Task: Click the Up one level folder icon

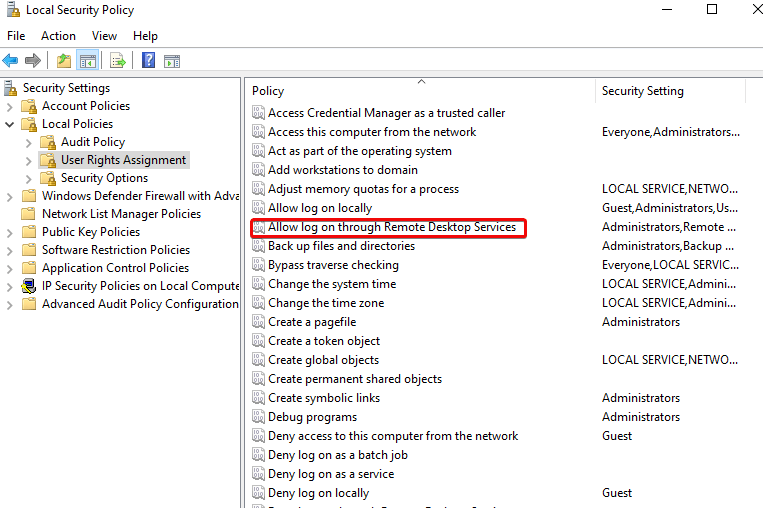Action: [x=64, y=61]
